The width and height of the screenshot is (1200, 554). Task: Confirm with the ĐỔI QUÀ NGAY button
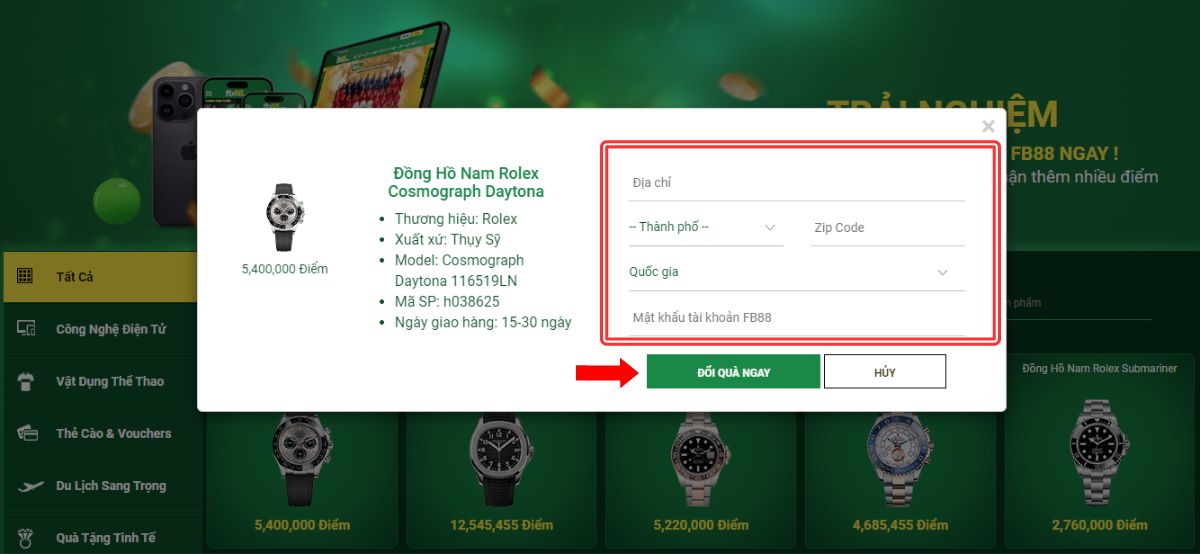pos(733,371)
